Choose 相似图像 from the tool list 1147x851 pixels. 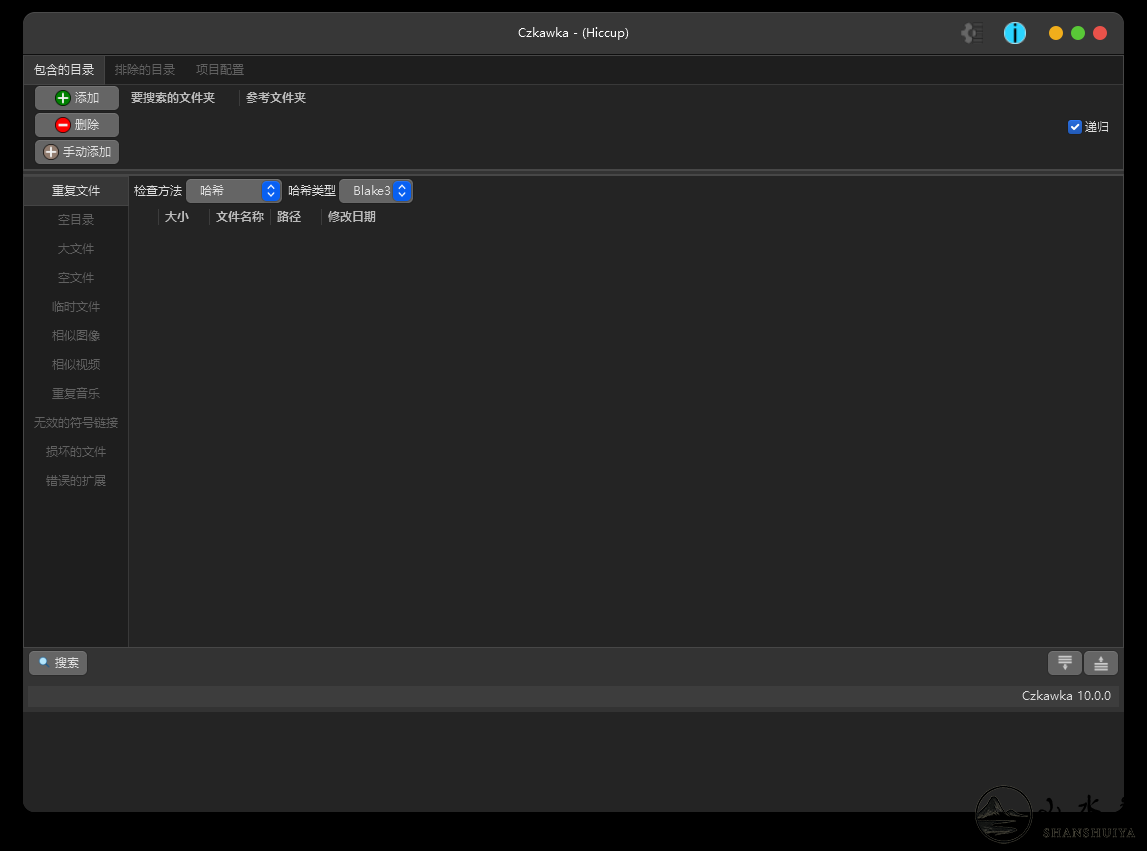[x=76, y=336]
